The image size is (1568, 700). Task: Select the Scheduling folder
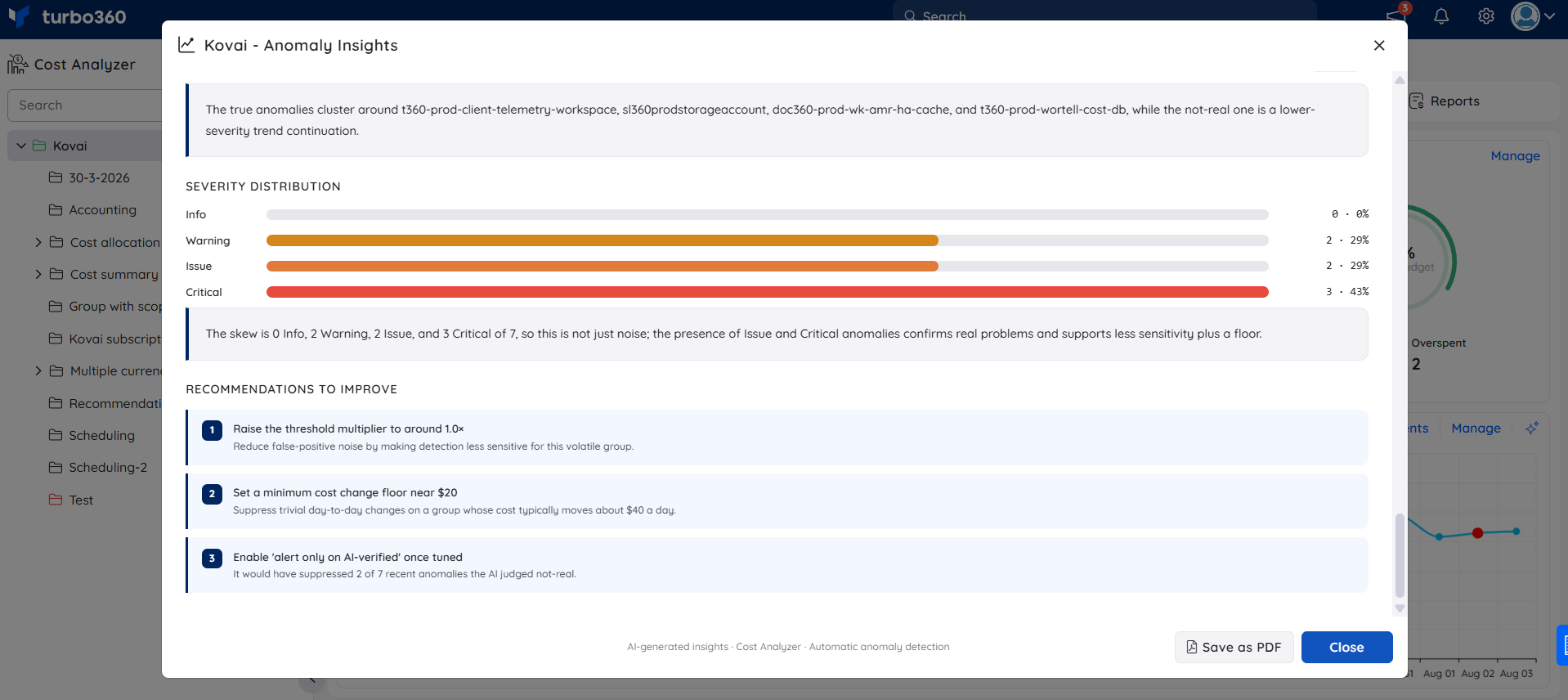tap(101, 435)
